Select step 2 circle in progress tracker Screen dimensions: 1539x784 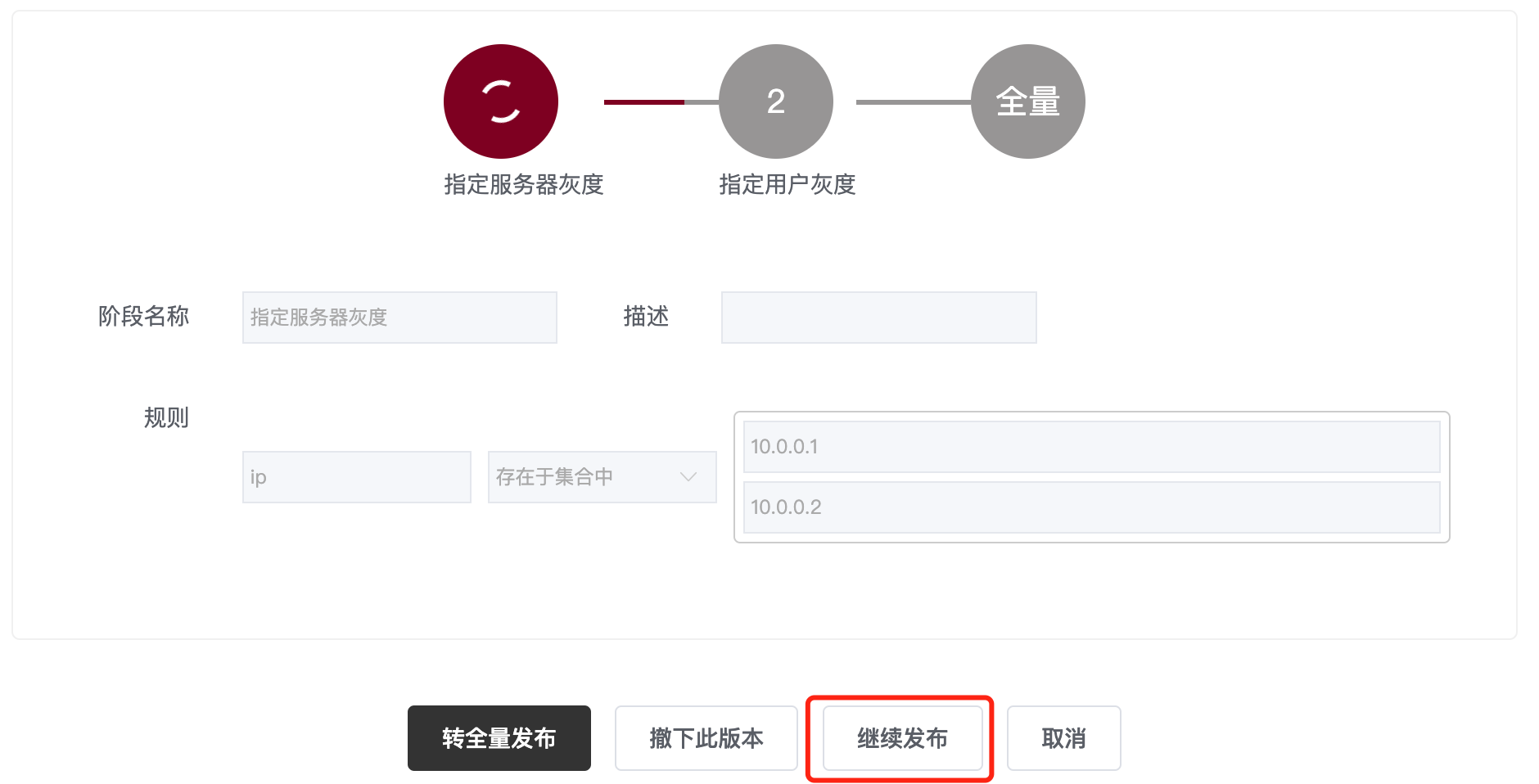pyautogui.click(x=776, y=101)
